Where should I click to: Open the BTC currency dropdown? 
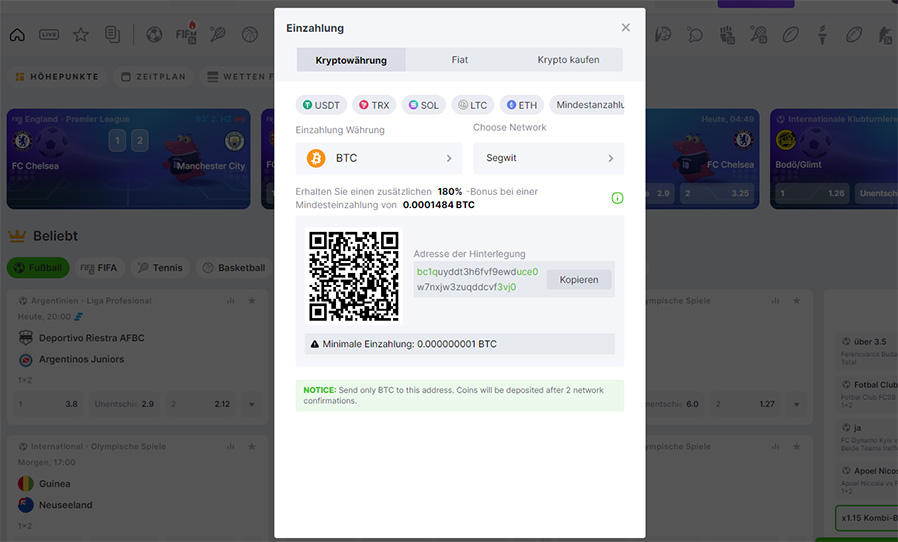pyautogui.click(x=379, y=158)
